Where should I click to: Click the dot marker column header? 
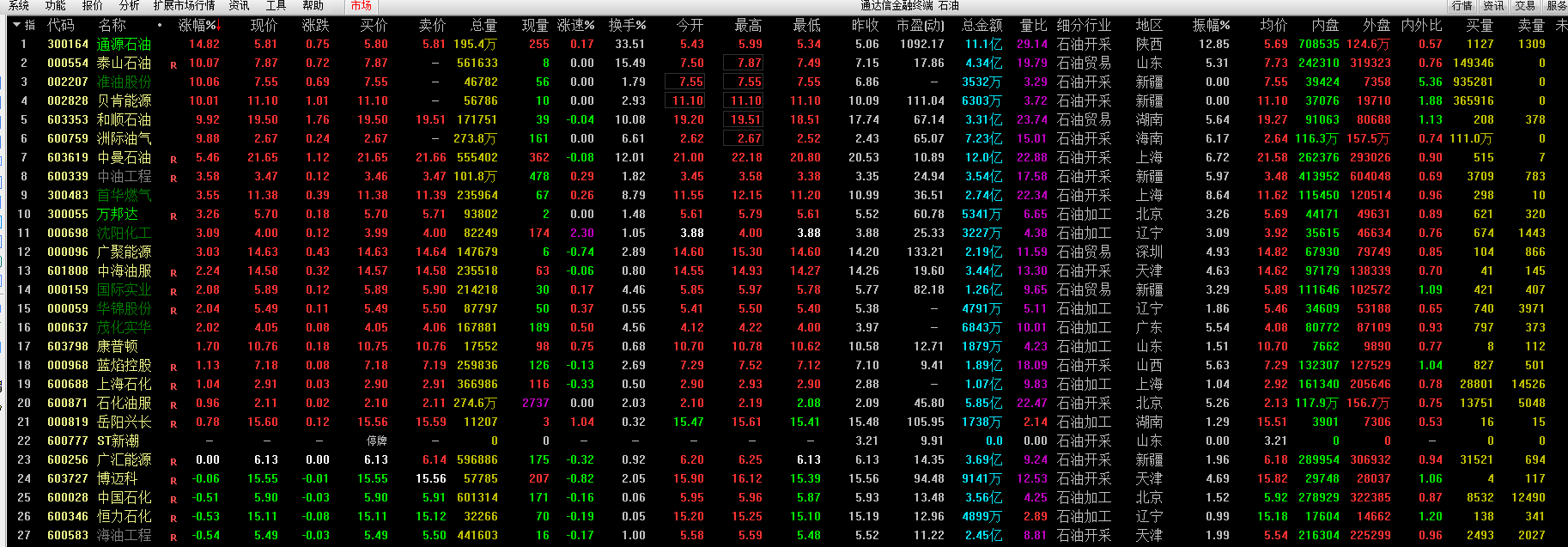click(x=160, y=25)
